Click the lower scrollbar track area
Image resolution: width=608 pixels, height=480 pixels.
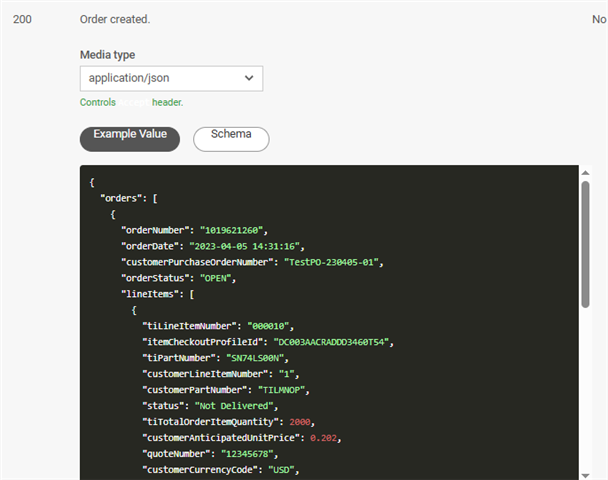tap(585, 400)
